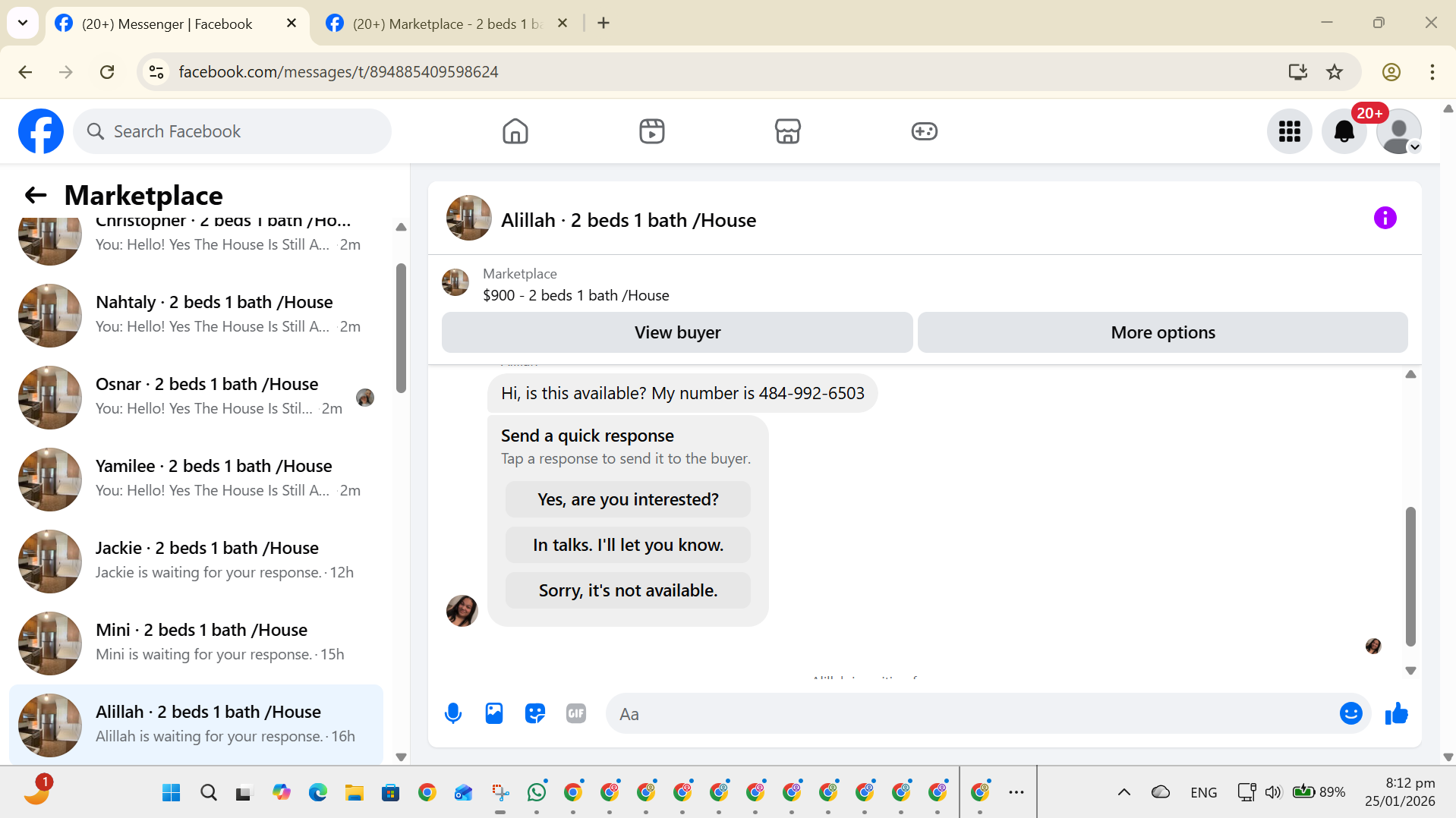Send quick reply 'In talks. I'll let you know.'

tap(628, 545)
